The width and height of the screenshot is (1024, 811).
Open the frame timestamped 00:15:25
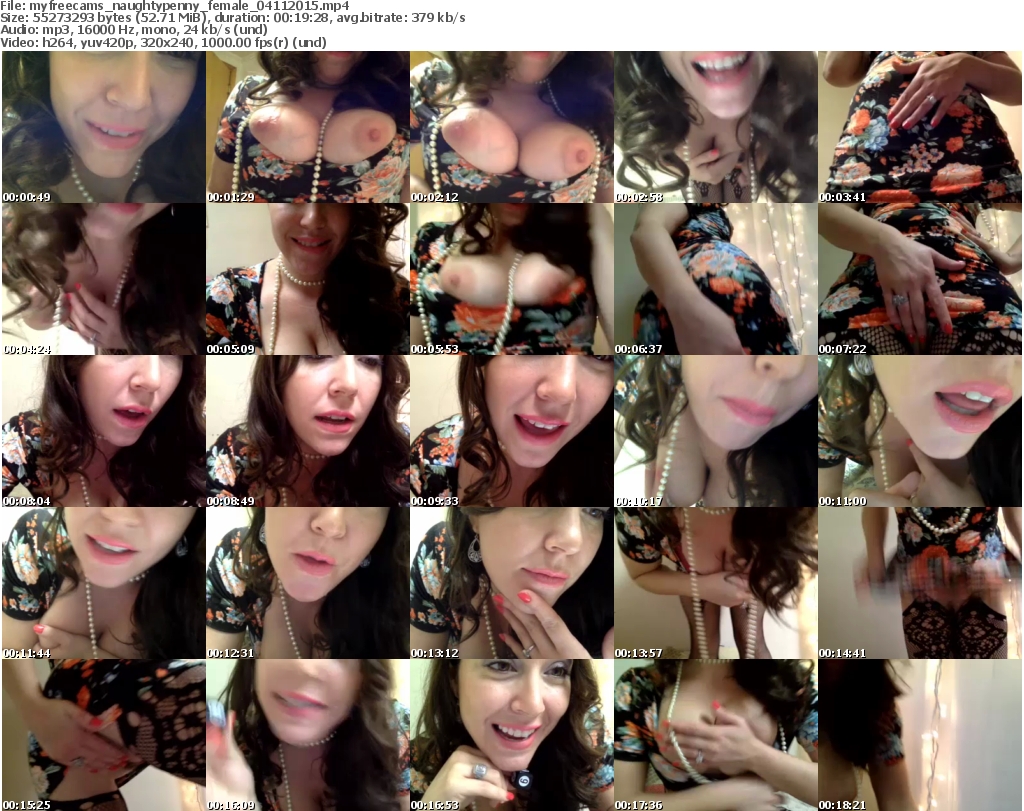104,735
